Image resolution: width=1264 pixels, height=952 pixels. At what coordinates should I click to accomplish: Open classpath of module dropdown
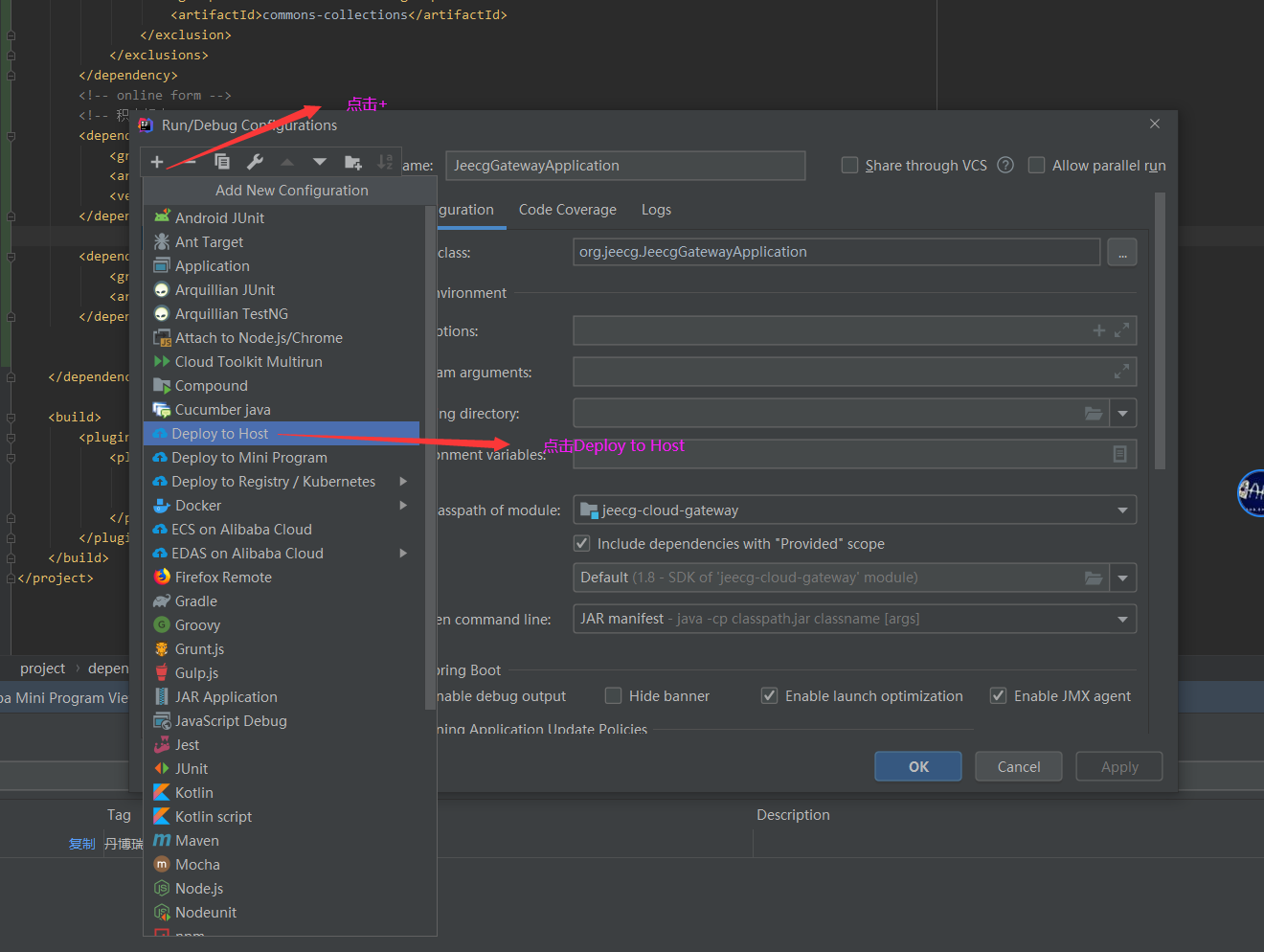click(x=1122, y=510)
